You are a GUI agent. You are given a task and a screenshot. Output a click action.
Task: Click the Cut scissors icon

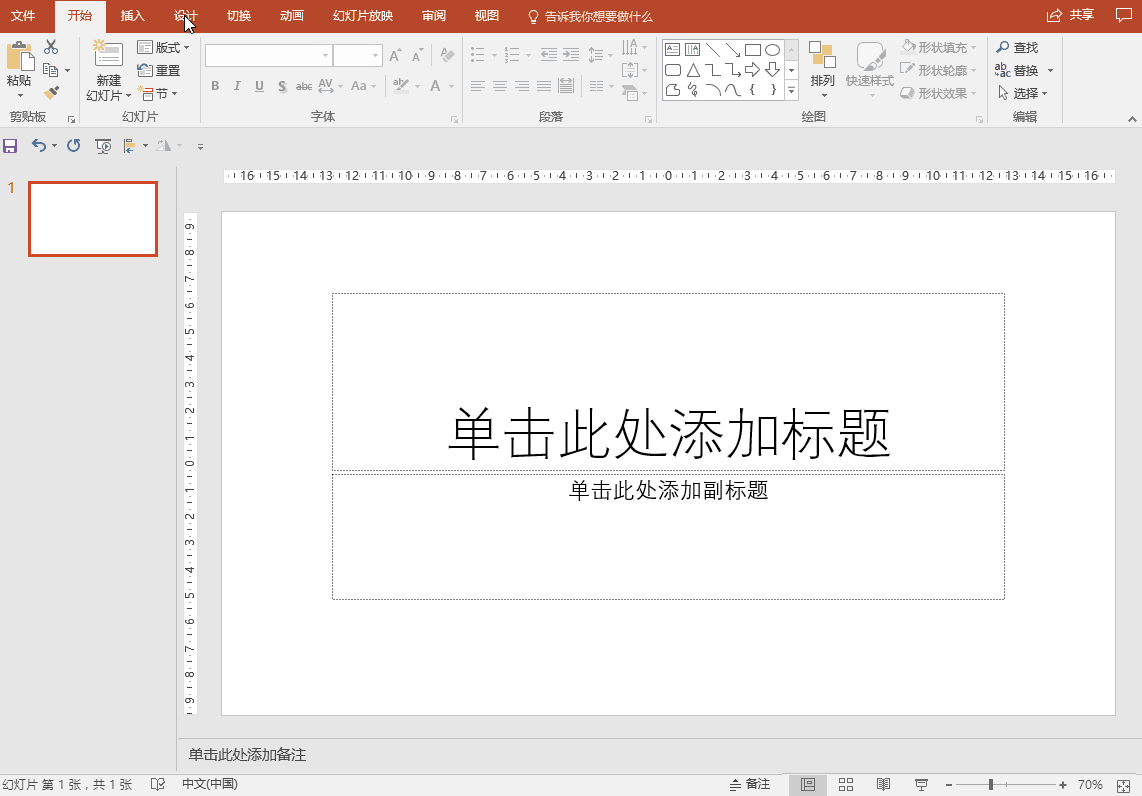click(51, 47)
